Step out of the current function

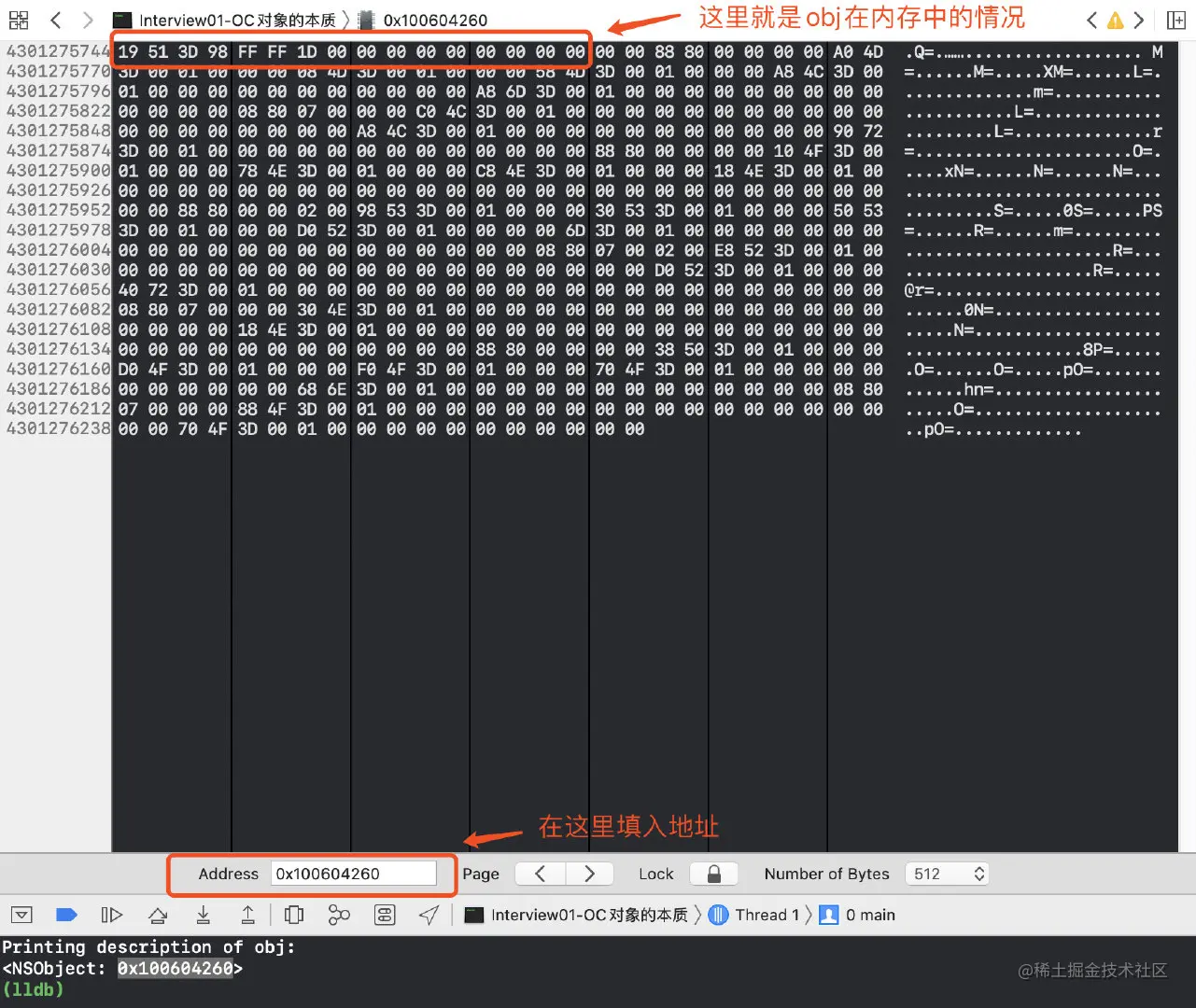coord(248,915)
